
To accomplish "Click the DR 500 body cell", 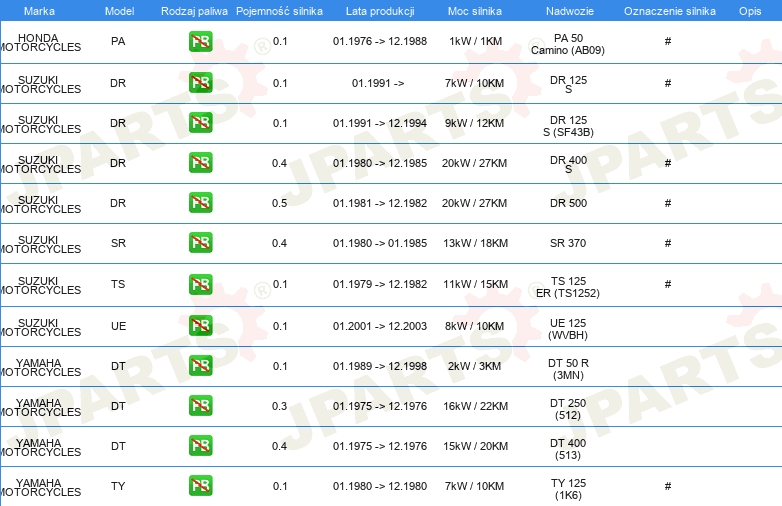I will (x=569, y=203).
